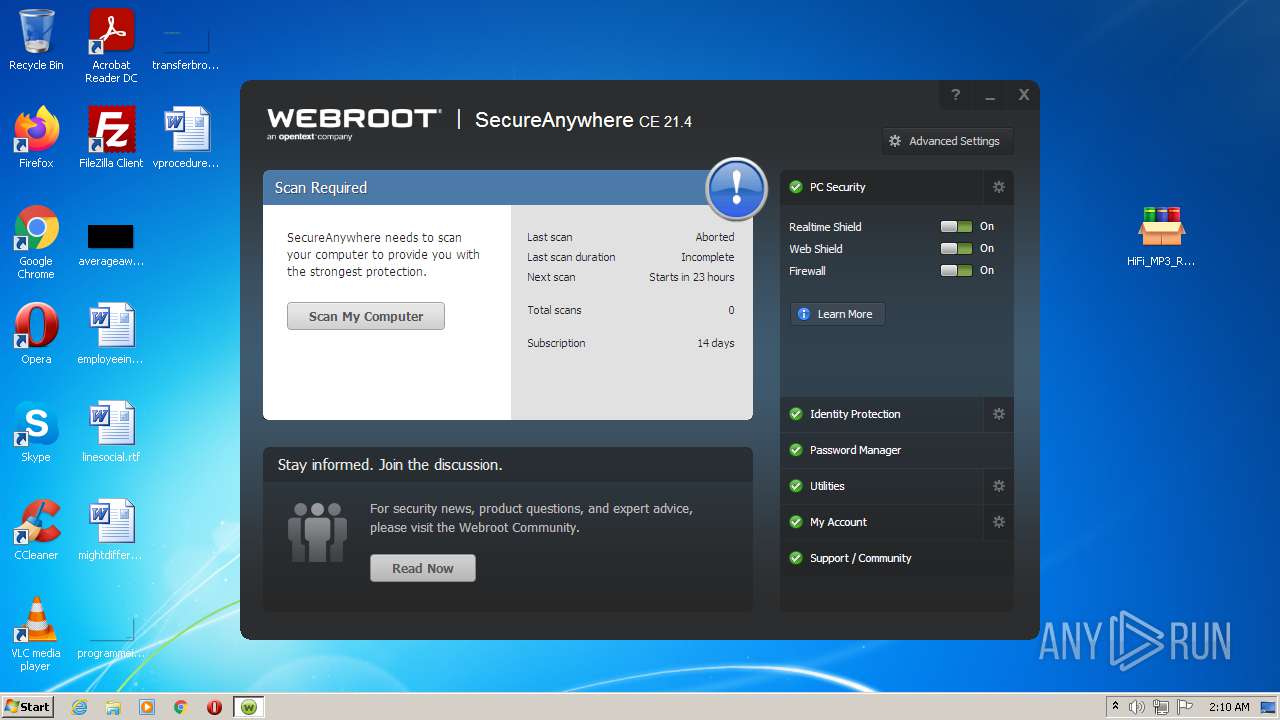
Task: Click the Learn More button
Action: (x=838, y=314)
